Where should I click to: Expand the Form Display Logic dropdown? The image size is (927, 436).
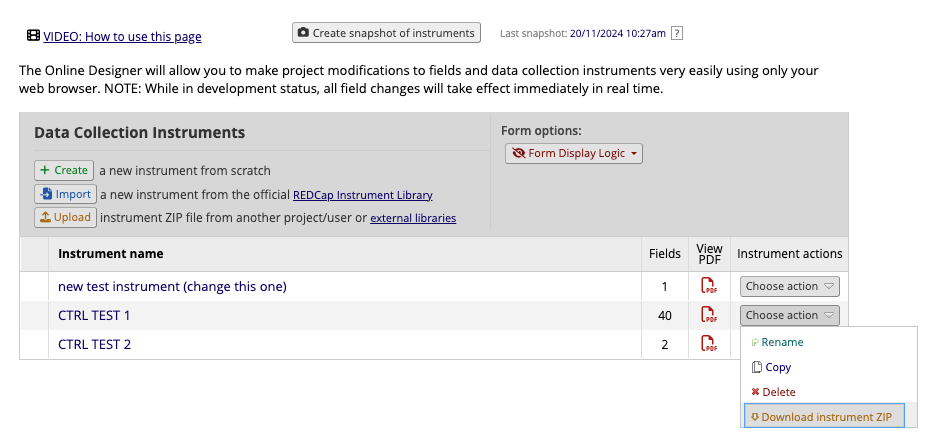pos(574,154)
